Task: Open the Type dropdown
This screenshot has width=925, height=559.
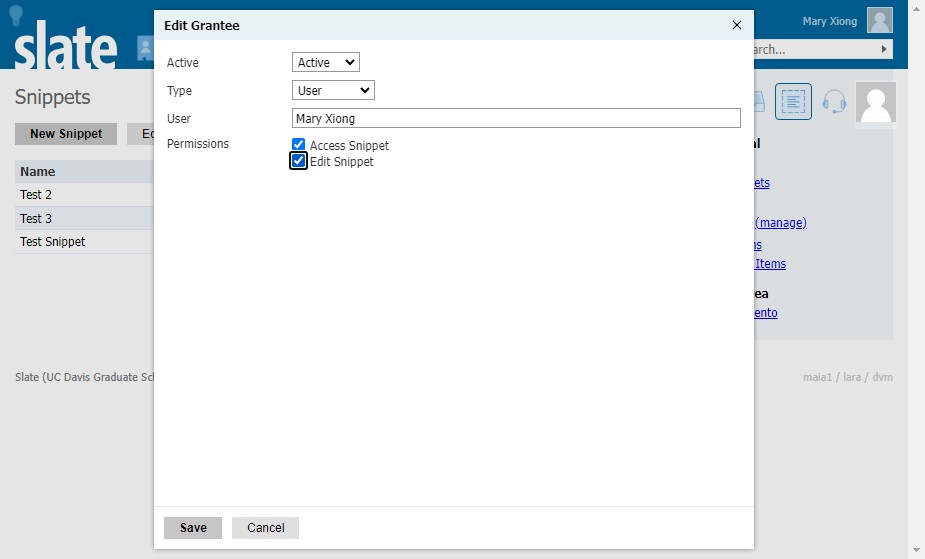Action: click(x=333, y=90)
